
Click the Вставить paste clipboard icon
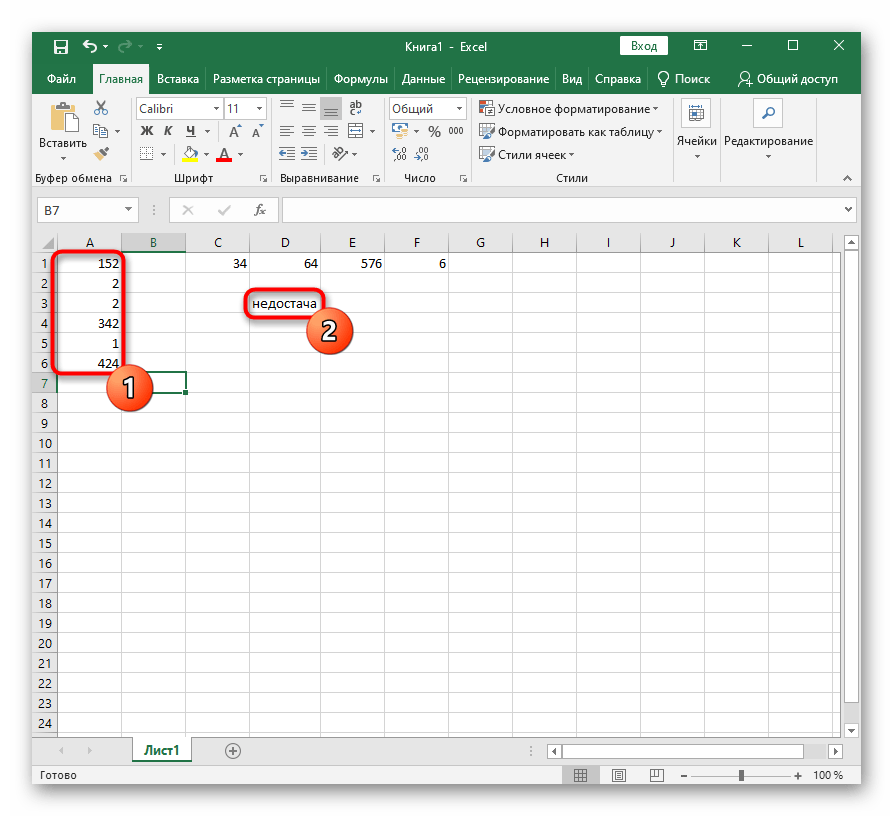point(63,118)
